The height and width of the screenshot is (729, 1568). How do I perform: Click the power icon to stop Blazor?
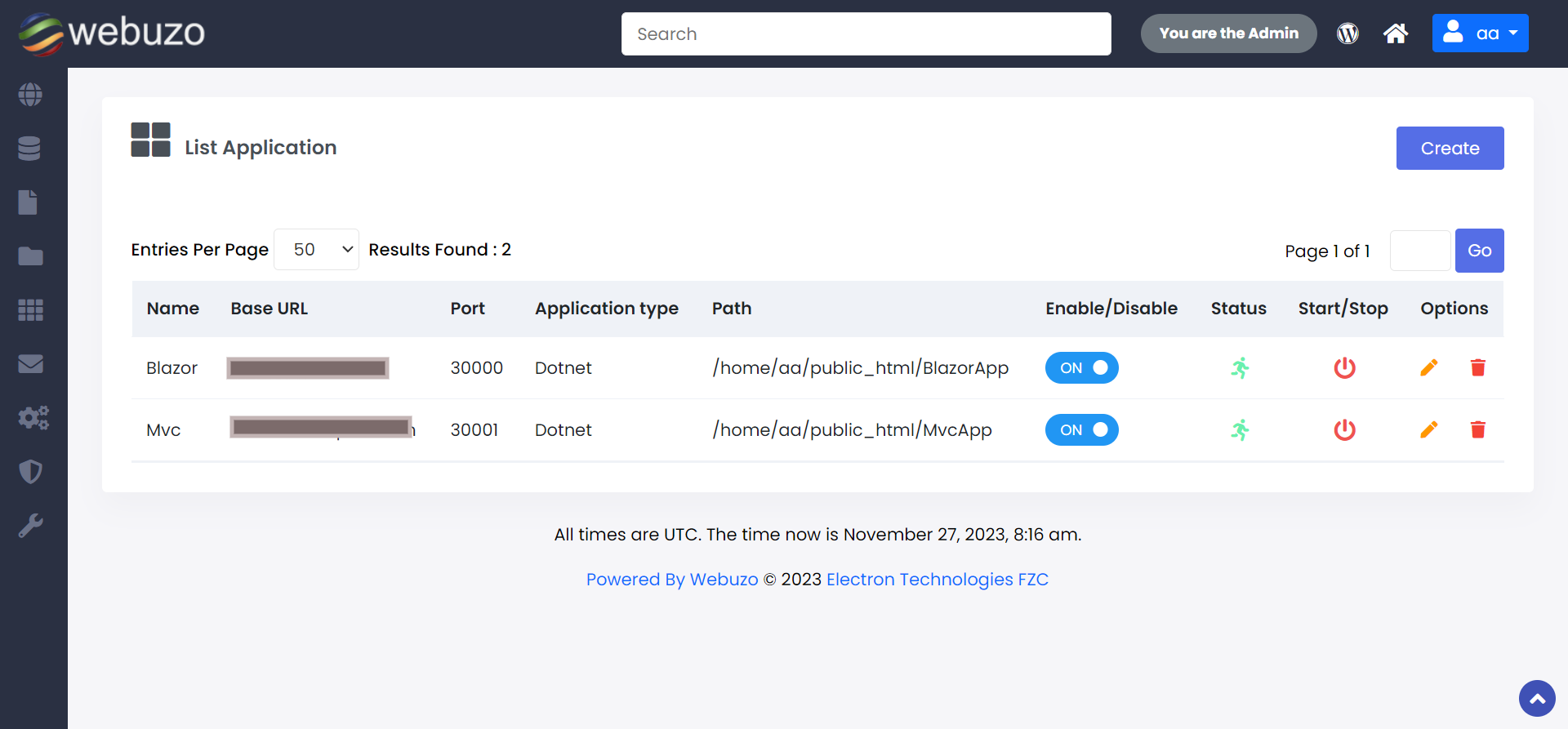point(1344,368)
